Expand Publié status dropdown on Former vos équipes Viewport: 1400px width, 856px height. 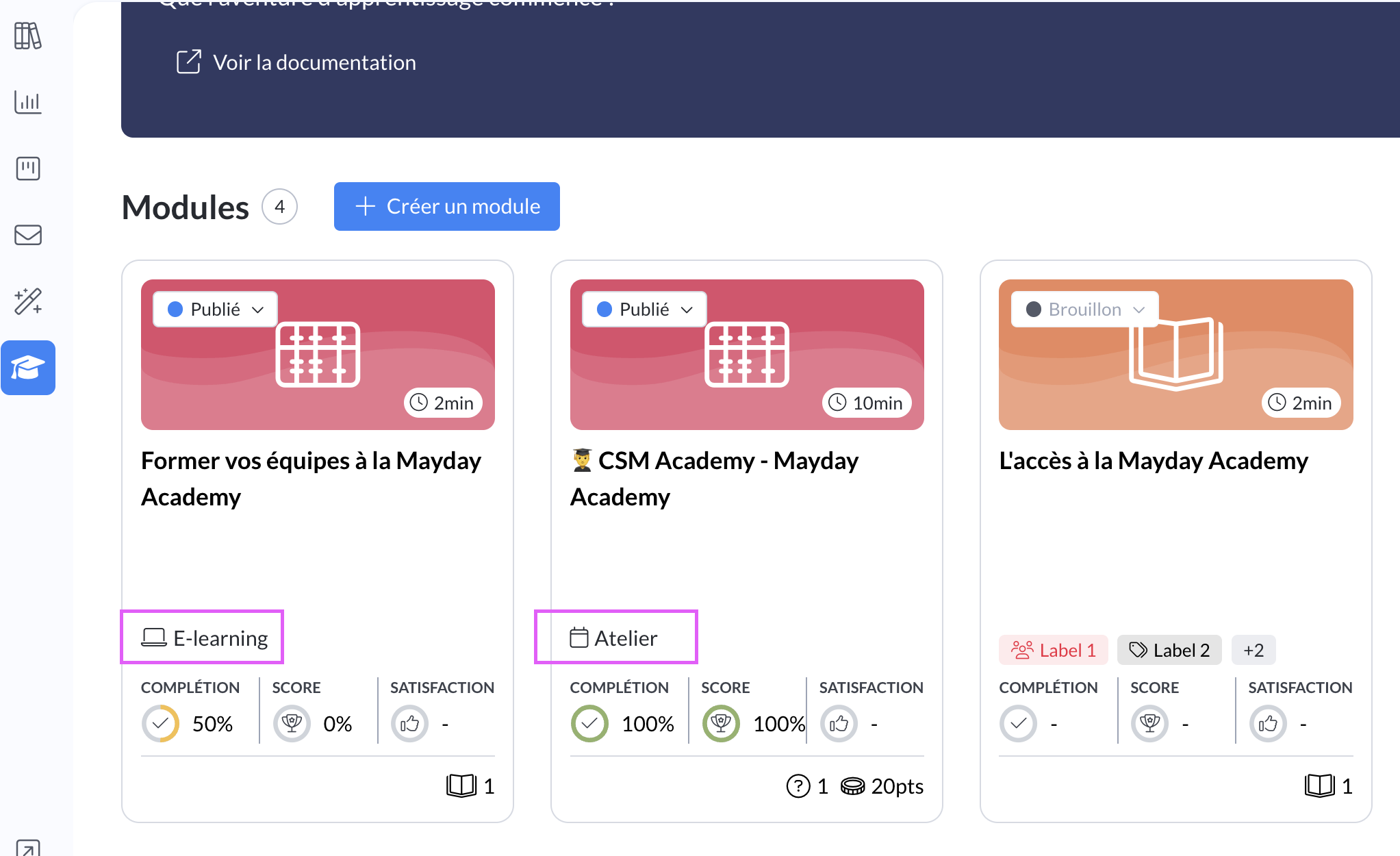pyautogui.click(x=215, y=310)
